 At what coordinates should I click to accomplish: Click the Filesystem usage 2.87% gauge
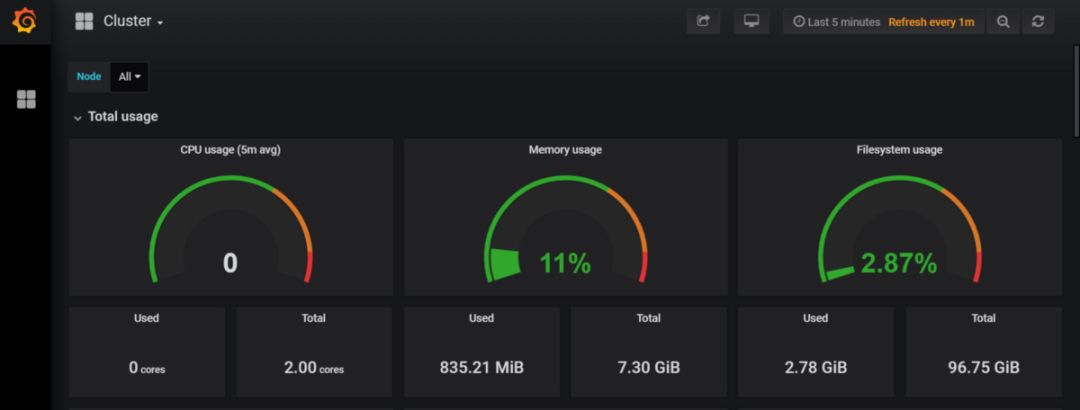pyautogui.click(x=898, y=240)
